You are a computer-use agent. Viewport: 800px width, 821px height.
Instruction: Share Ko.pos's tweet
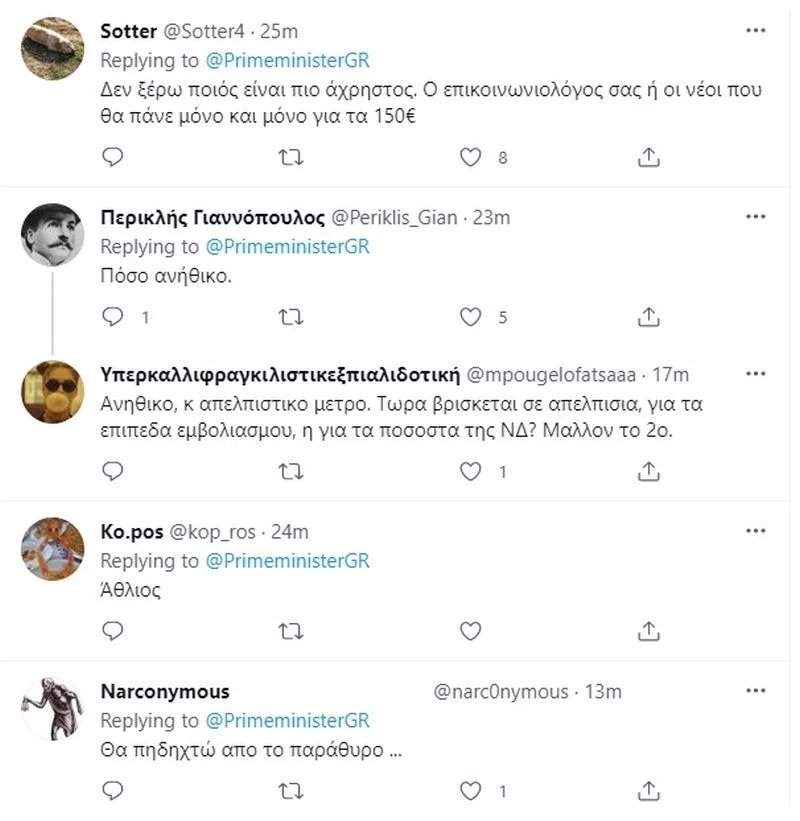pos(648,630)
